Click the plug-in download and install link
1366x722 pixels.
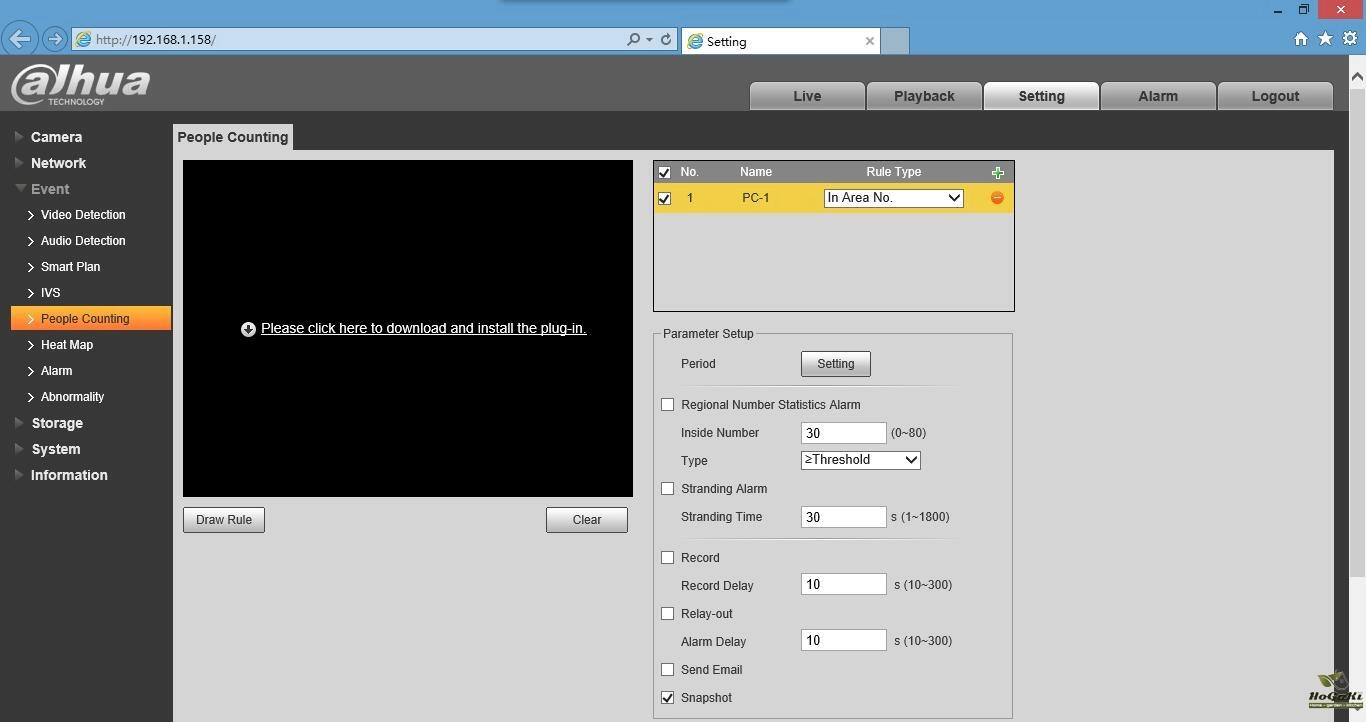(x=423, y=328)
